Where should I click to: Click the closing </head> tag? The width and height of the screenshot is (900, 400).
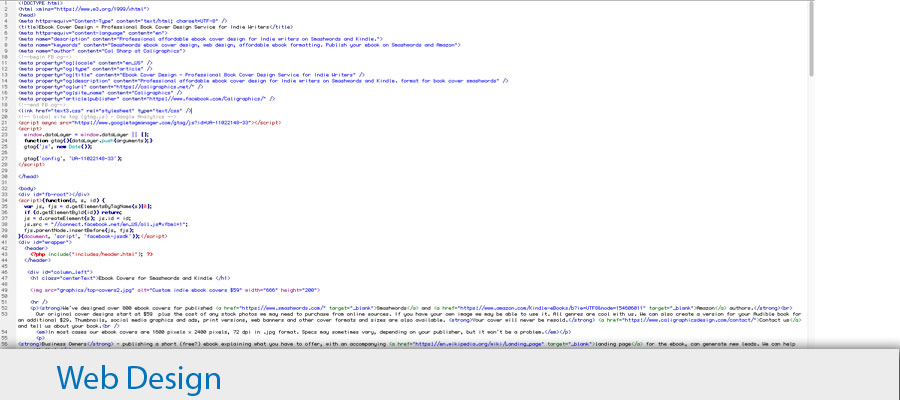click(29, 176)
